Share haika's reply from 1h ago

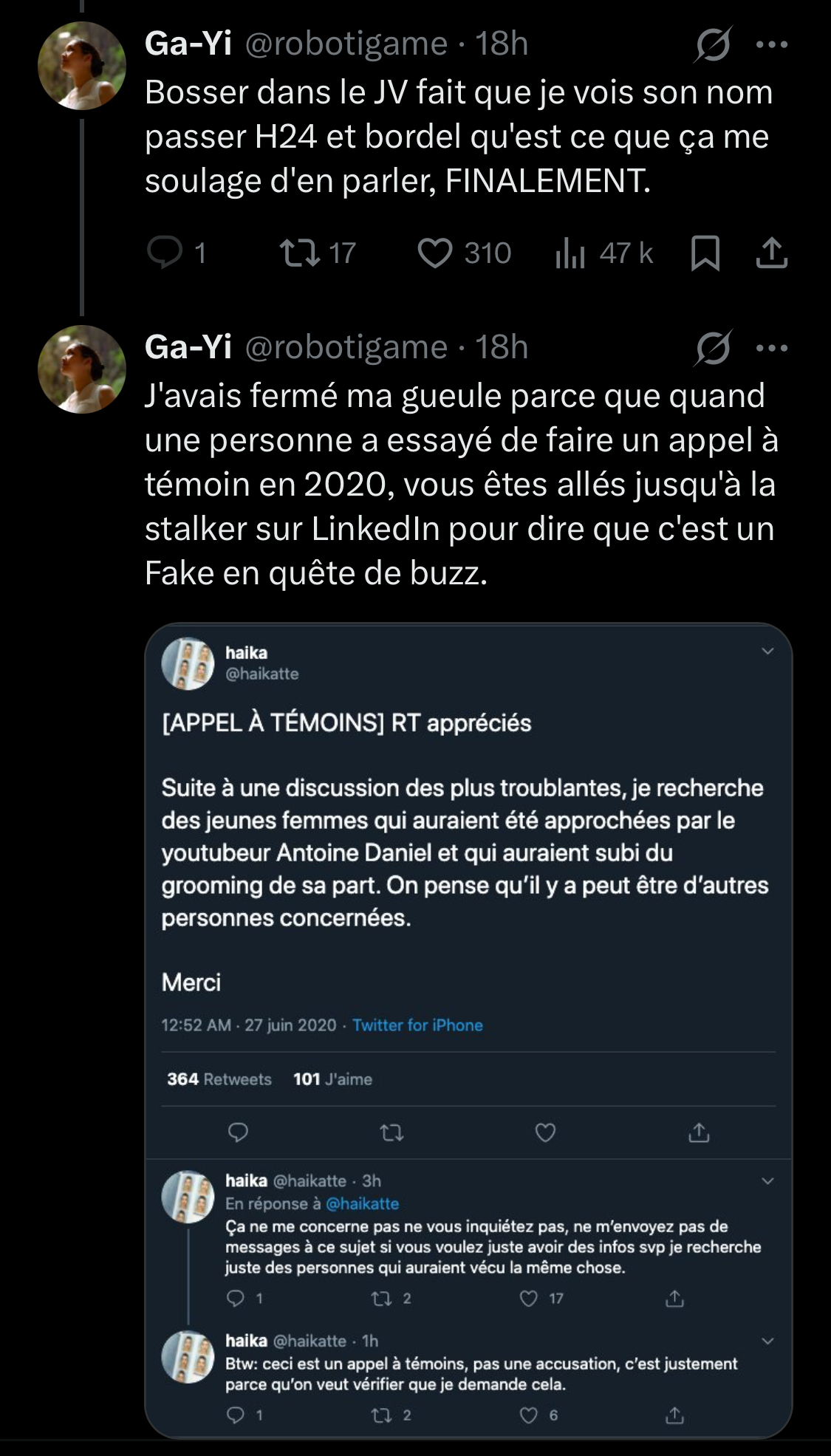(674, 1415)
